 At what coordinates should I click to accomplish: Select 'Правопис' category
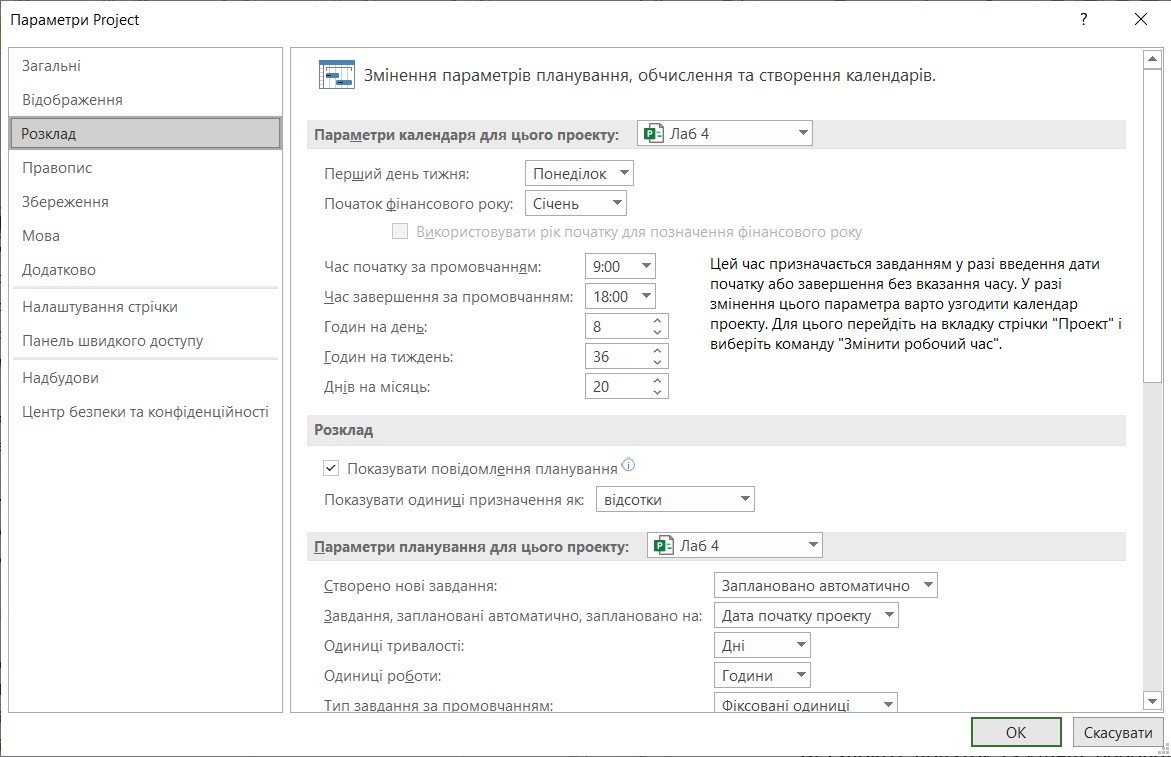point(146,167)
